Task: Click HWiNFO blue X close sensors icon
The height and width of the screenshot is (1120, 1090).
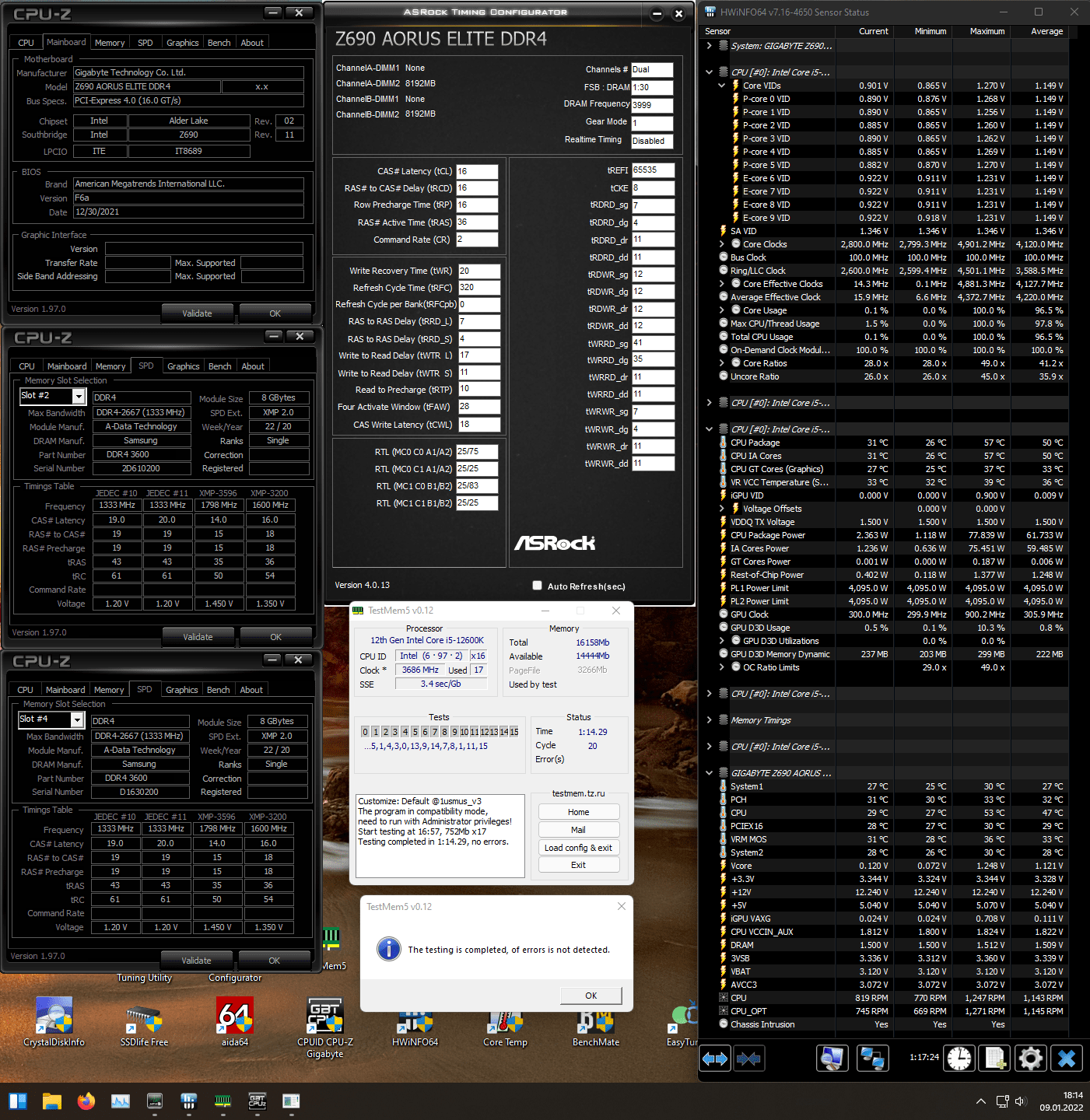Action: point(1067,1059)
